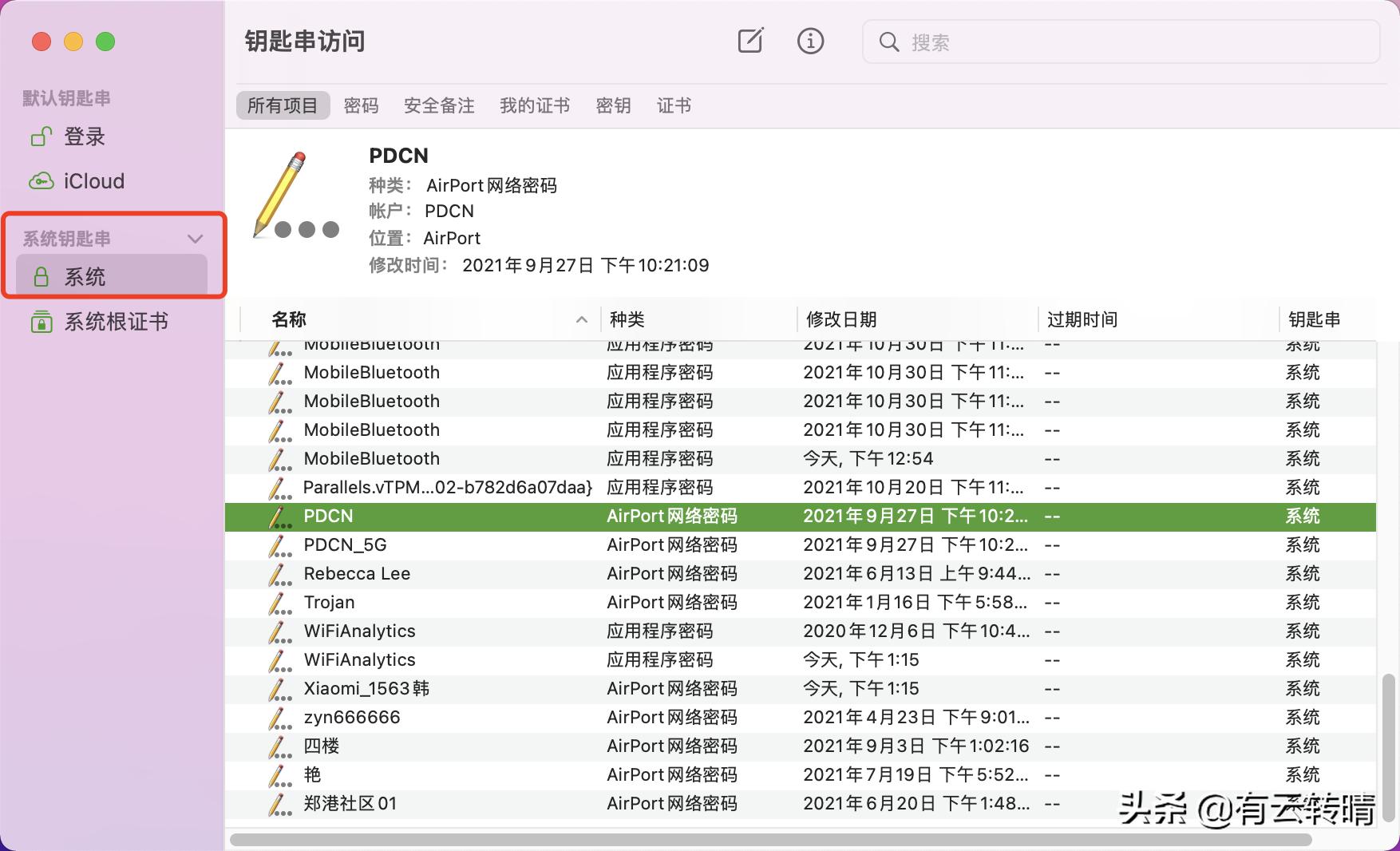Click the new keychain item compose icon
The image size is (1400, 851).
click(749, 41)
